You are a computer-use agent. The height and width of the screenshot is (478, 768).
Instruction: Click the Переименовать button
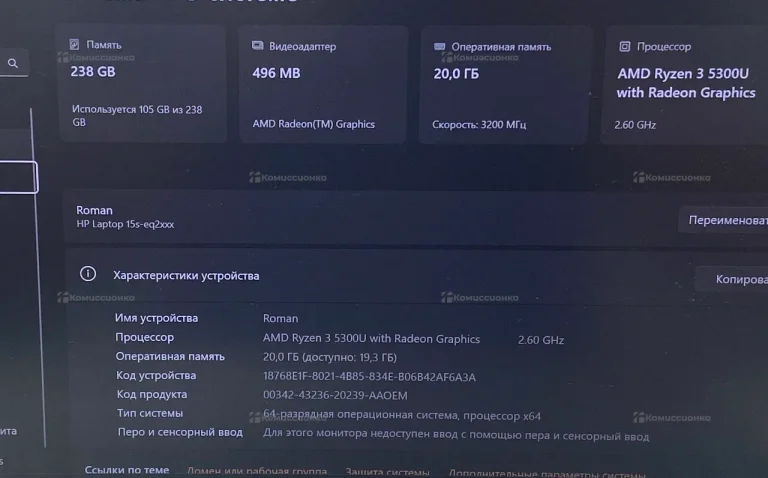[x=723, y=220]
